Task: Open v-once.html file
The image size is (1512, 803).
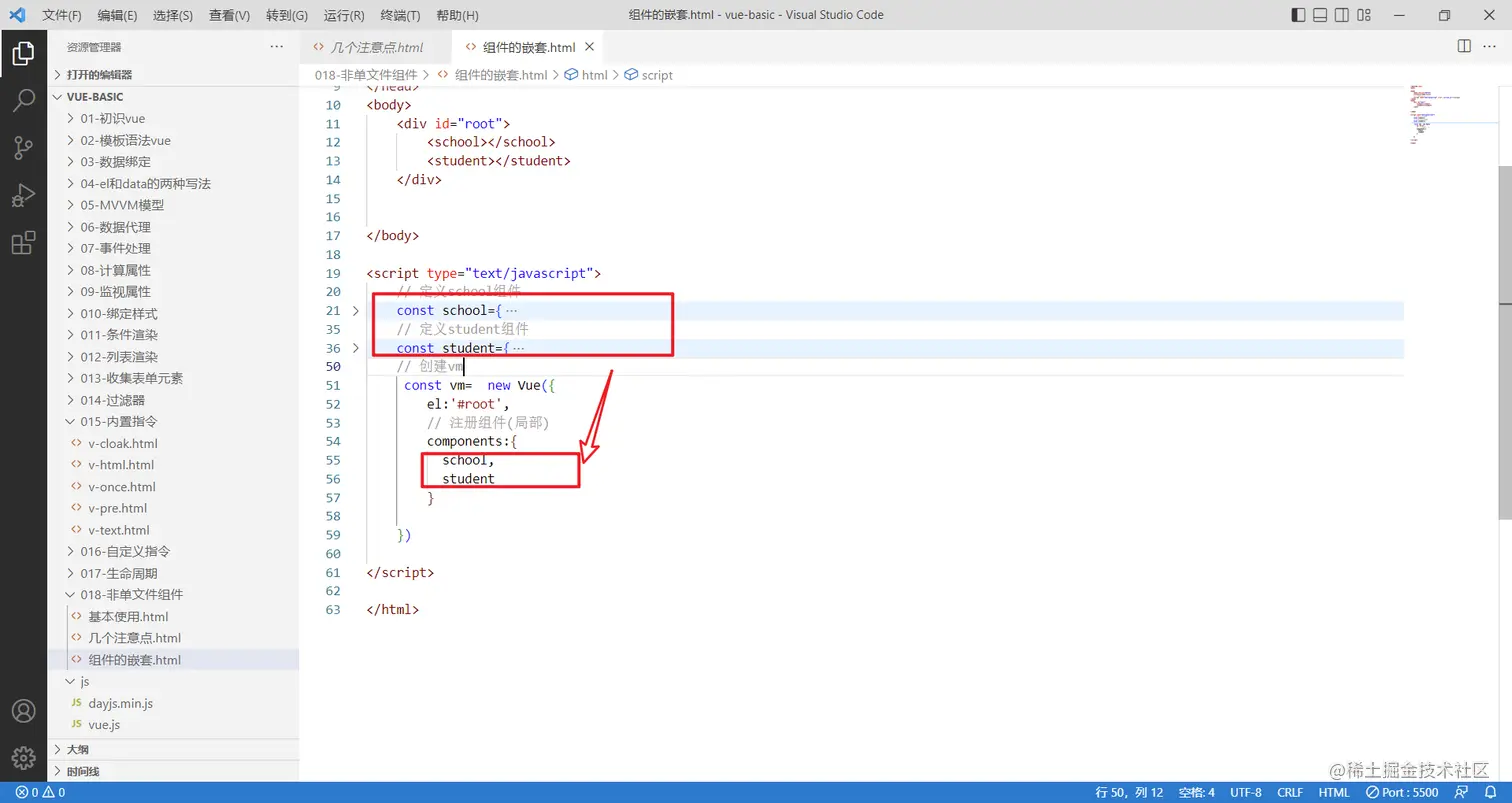Action: pyautogui.click(x=174, y=487)
